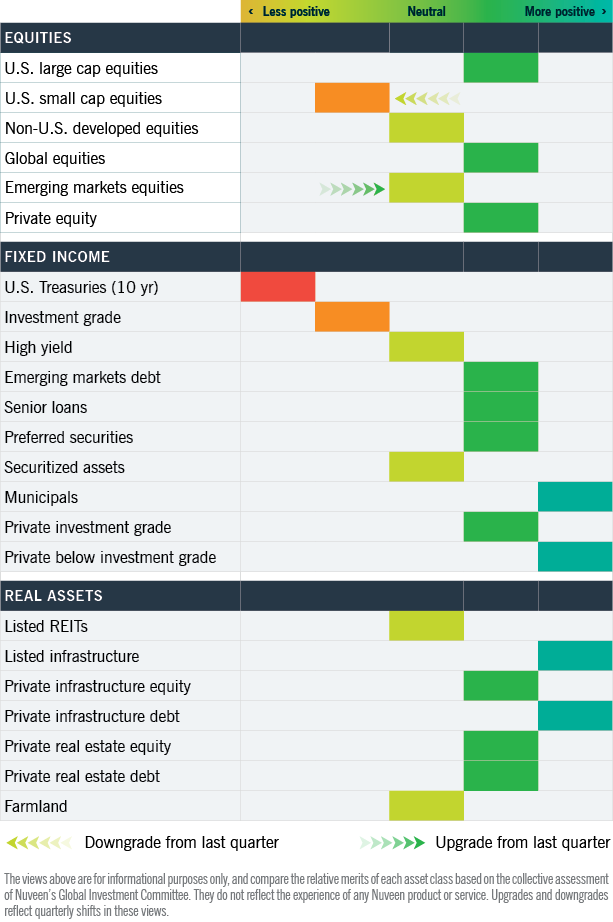The height and width of the screenshot is (922, 613).
Task: Select the orange cell for Investment grade
Action: tap(352, 317)
